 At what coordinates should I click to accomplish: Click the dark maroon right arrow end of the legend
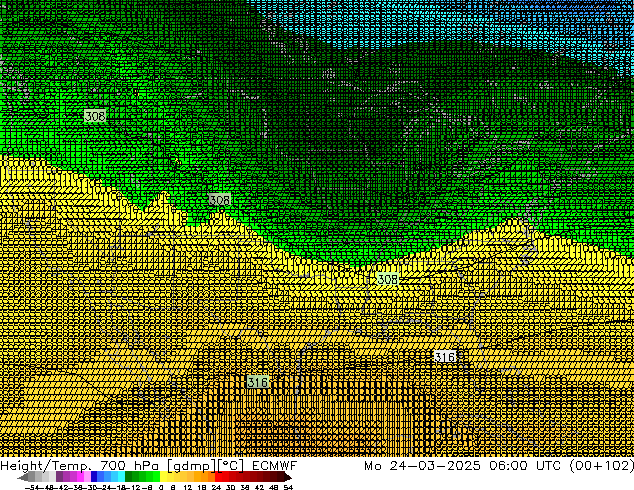[x=287, y=478]
